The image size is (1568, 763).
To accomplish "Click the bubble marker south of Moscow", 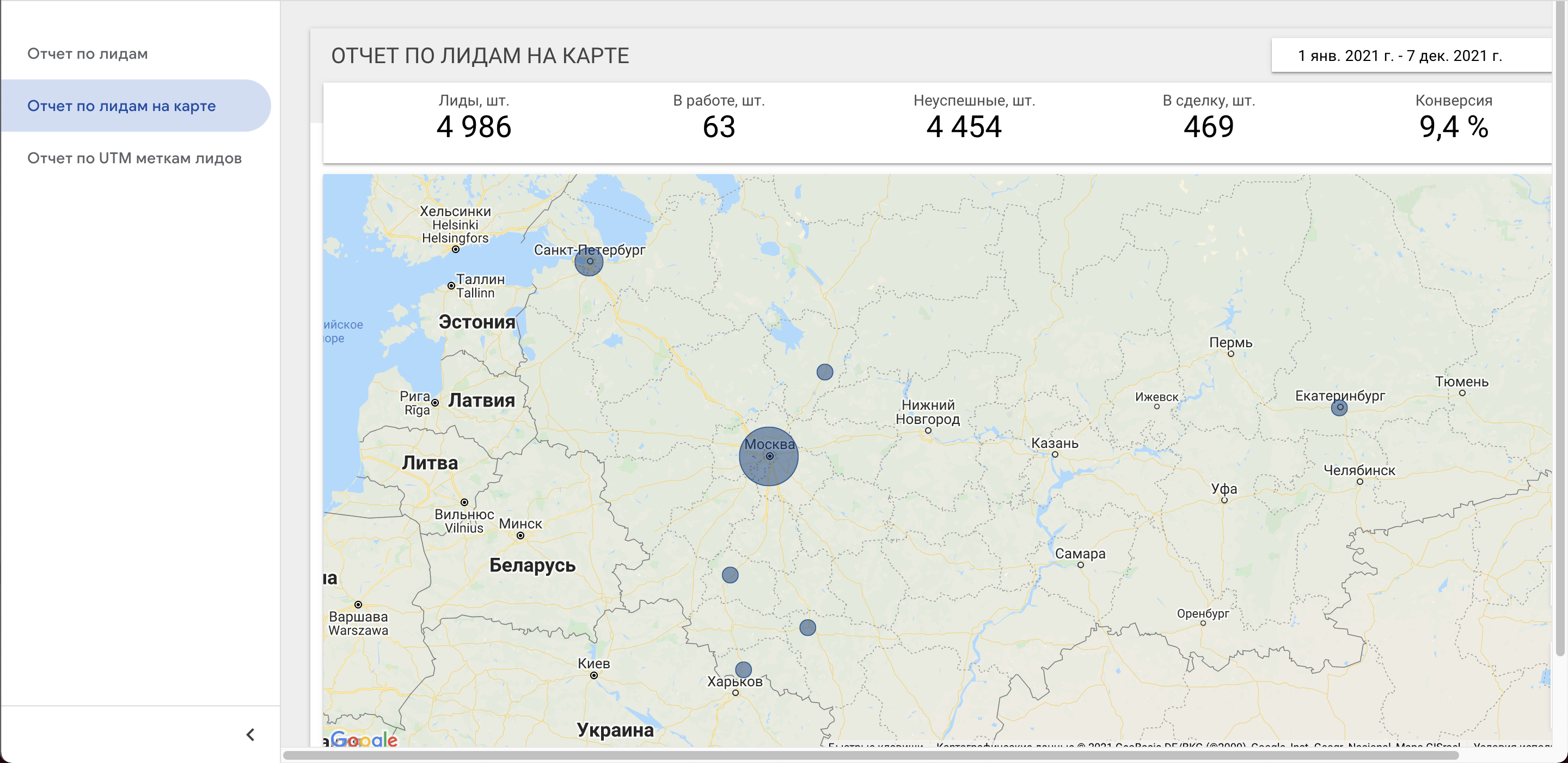I will click(x=807, y=627).
